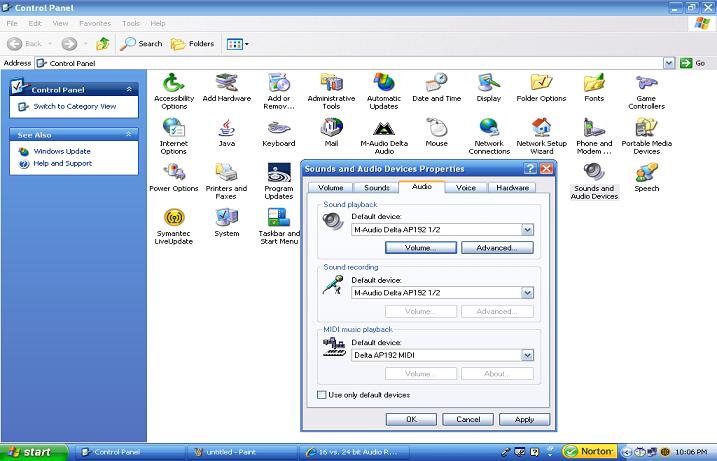The image size is (717, 461).
Task: Switch to the Hardware tab
Action: (x=512, y=188)
